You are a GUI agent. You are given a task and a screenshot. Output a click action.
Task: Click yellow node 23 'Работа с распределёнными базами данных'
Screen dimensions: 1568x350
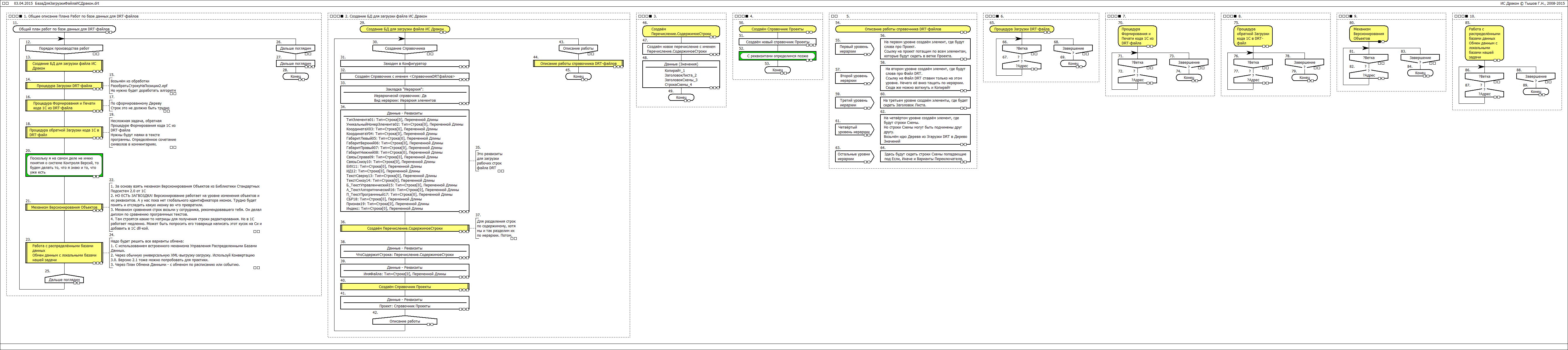click(x=64, y=253)
